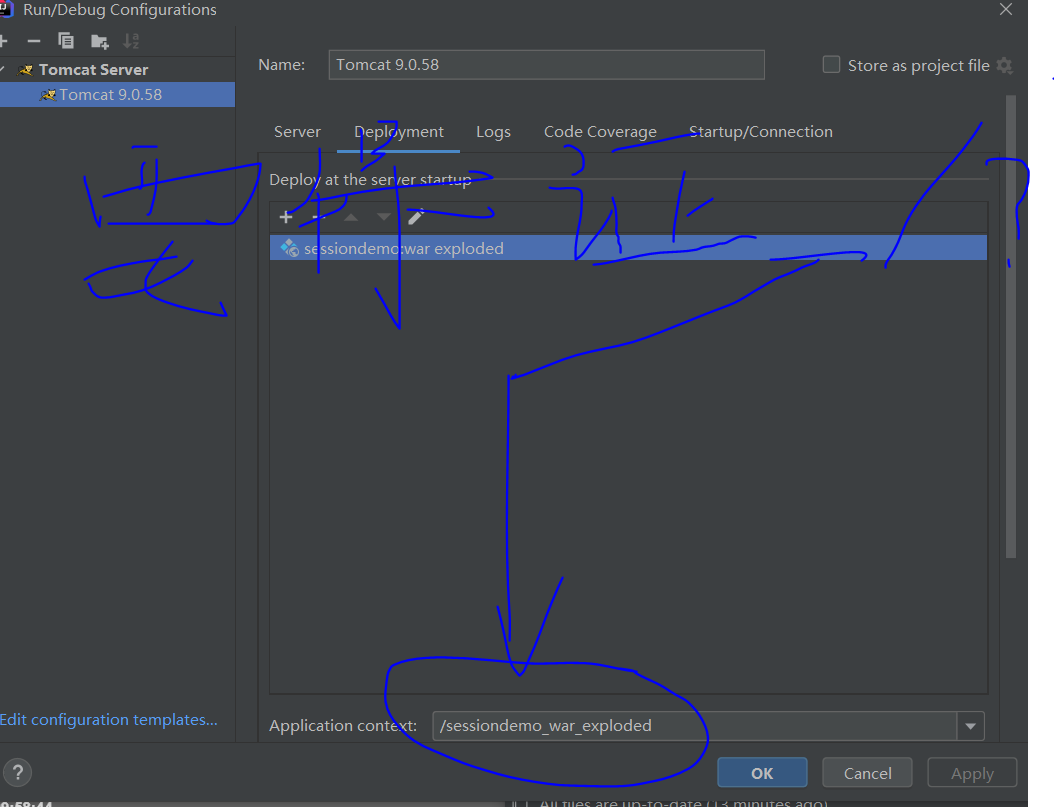This screenshot has width=1054, height=807.
Task: Collapse the Tomcat Server tree node
Action: 3,69
